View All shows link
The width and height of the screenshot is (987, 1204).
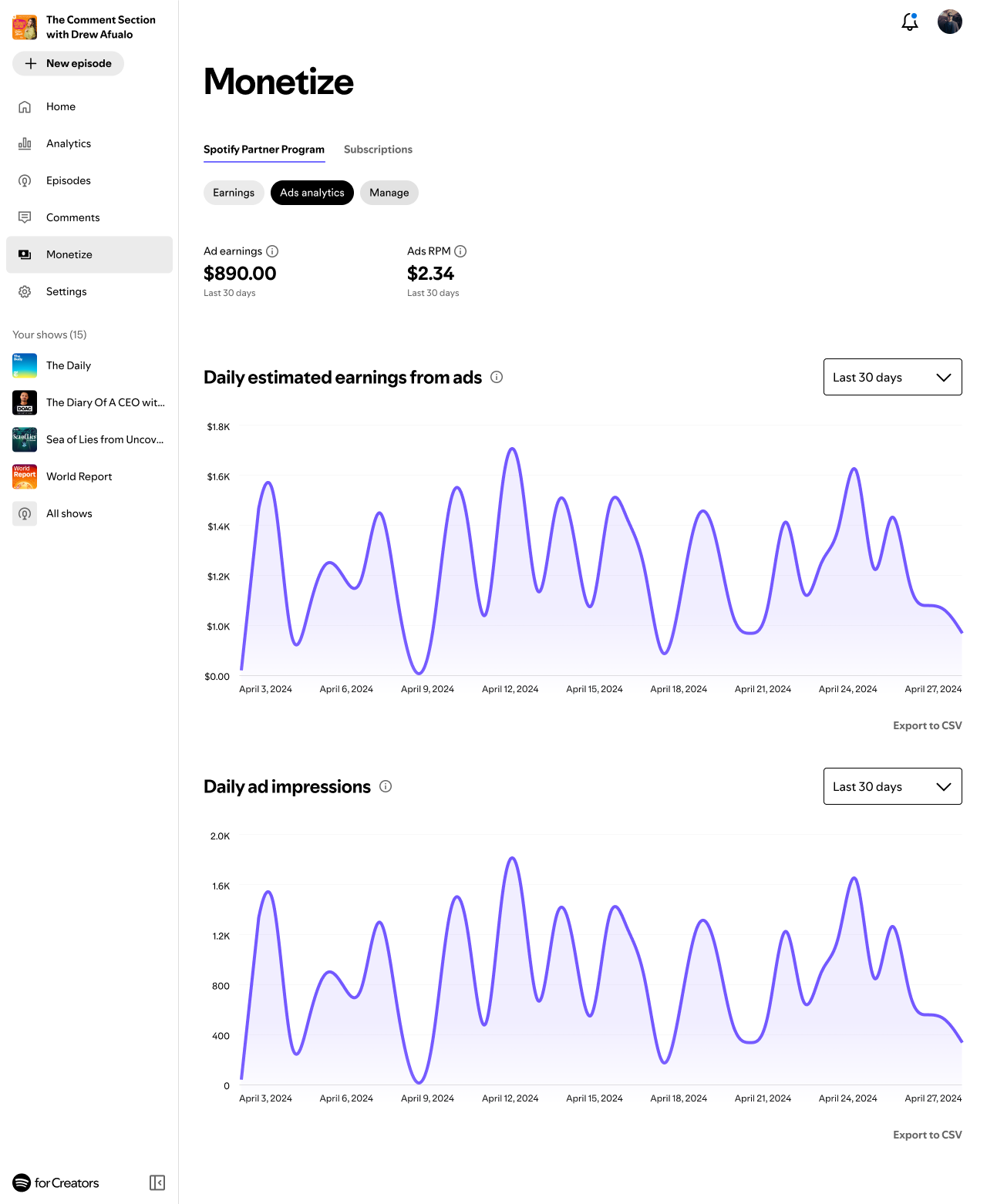point(69,513)
